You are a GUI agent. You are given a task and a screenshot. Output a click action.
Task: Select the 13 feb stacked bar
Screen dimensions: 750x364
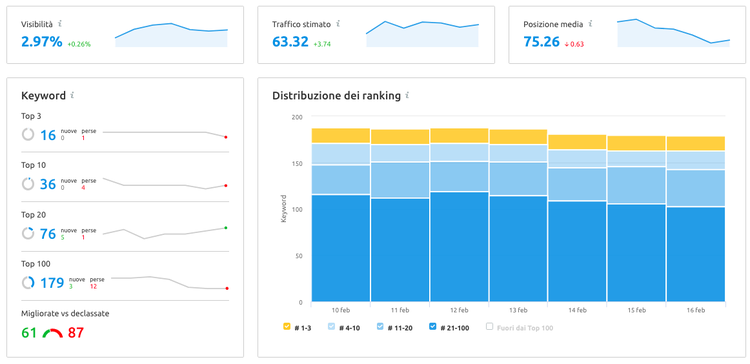(x=518, y=215)
